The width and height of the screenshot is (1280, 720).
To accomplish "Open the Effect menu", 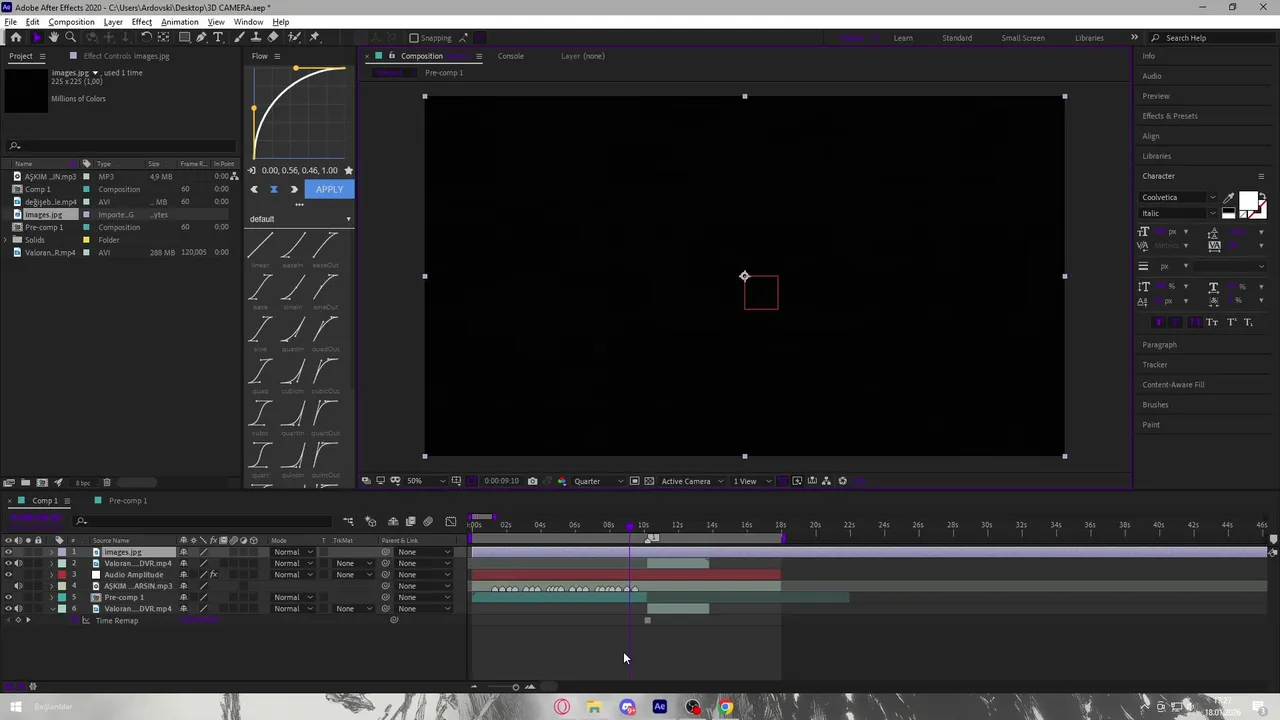I will [141, 22].
